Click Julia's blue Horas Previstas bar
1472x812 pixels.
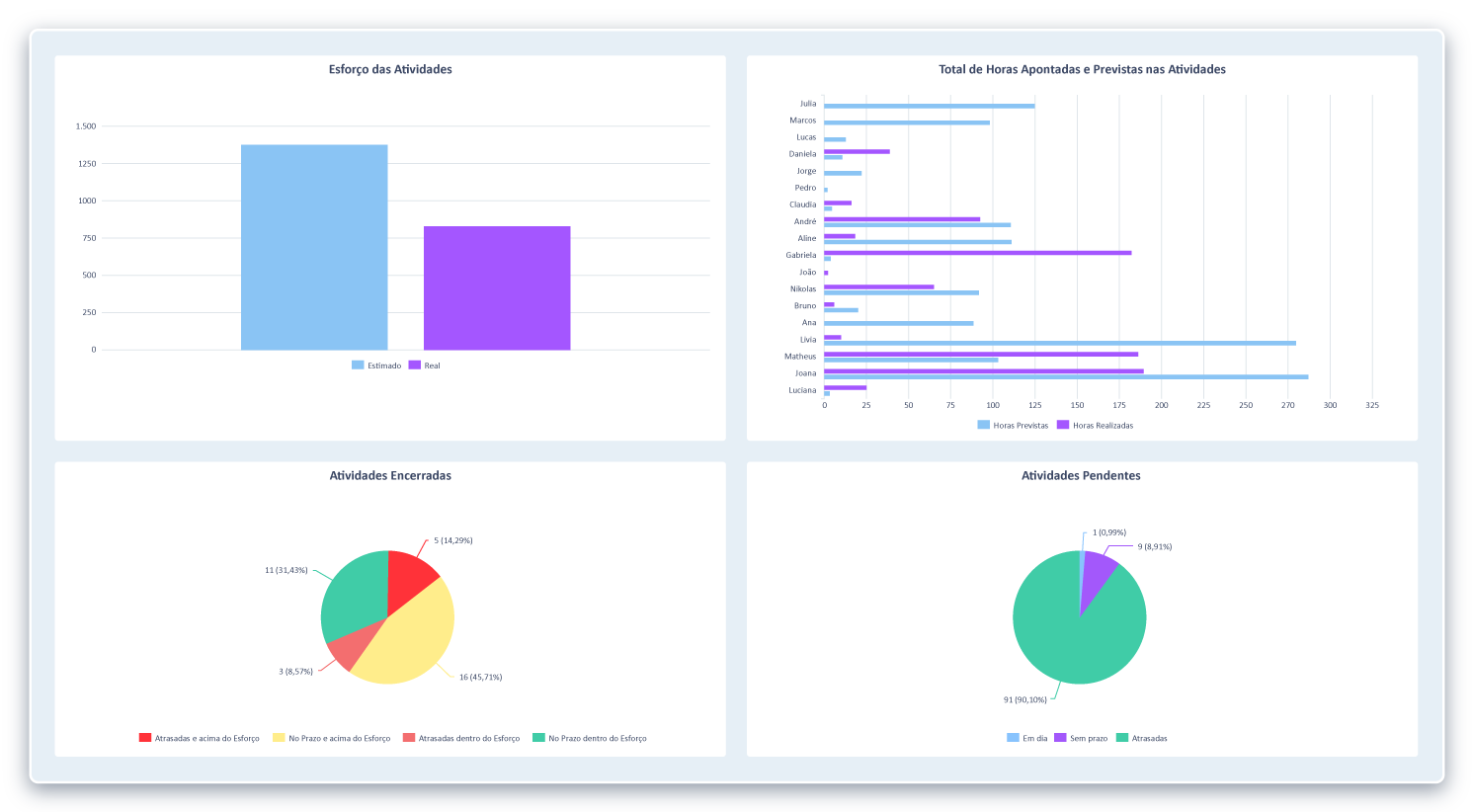coord(929,106)
